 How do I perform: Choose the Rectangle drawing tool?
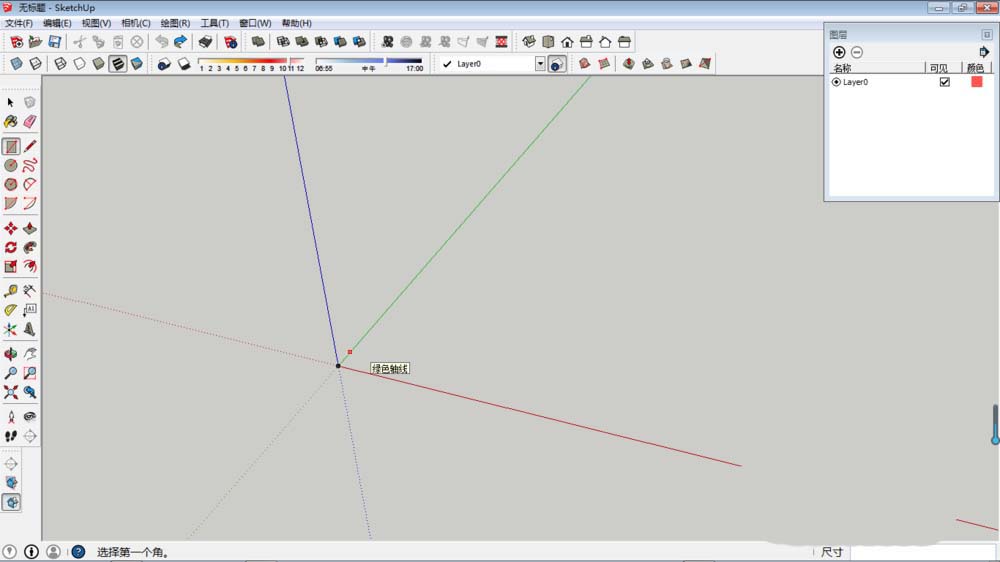tap(11, 146)
